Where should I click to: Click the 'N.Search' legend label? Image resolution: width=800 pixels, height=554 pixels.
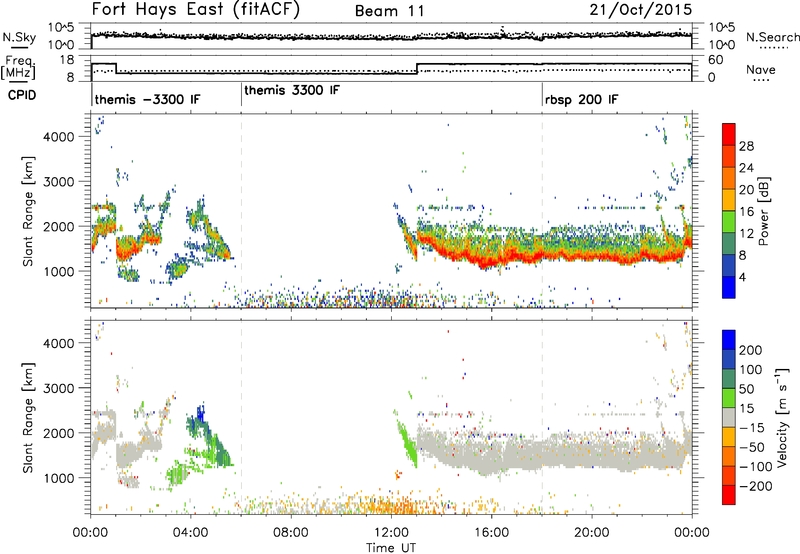[x=772, y=37]
